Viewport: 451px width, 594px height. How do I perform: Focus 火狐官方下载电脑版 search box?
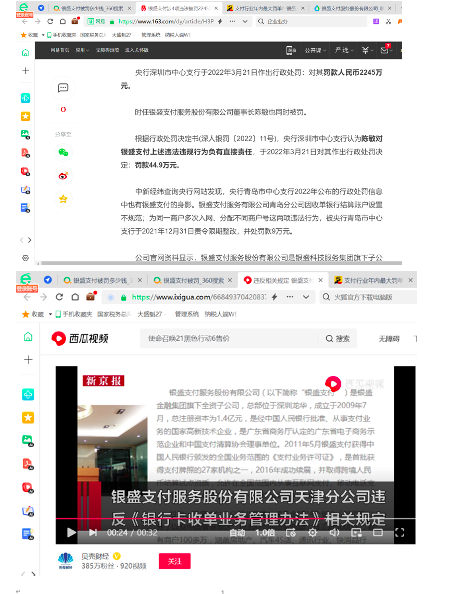[368, 297]
